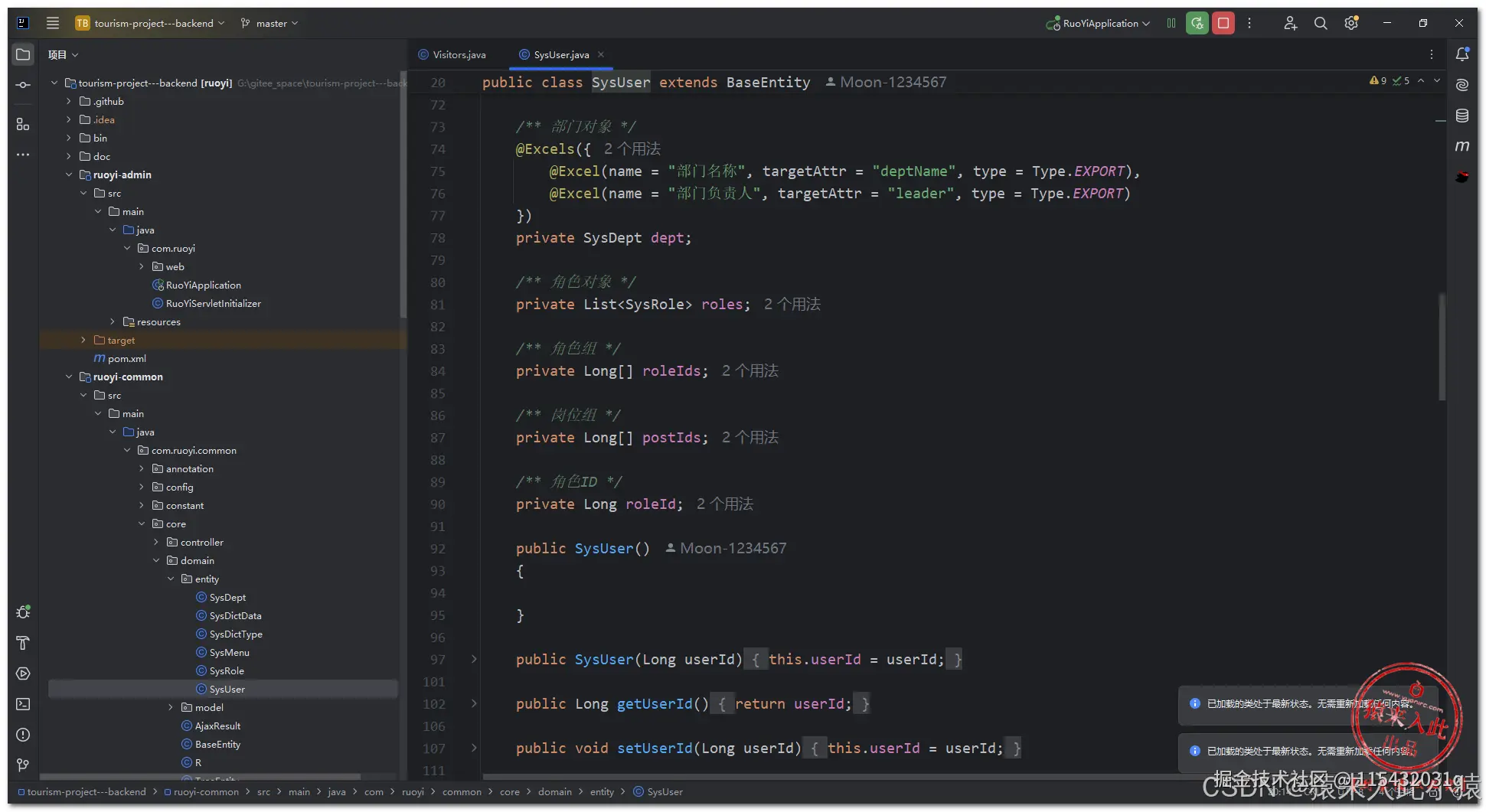Go to next highlighted problem

click(1437, 80)
